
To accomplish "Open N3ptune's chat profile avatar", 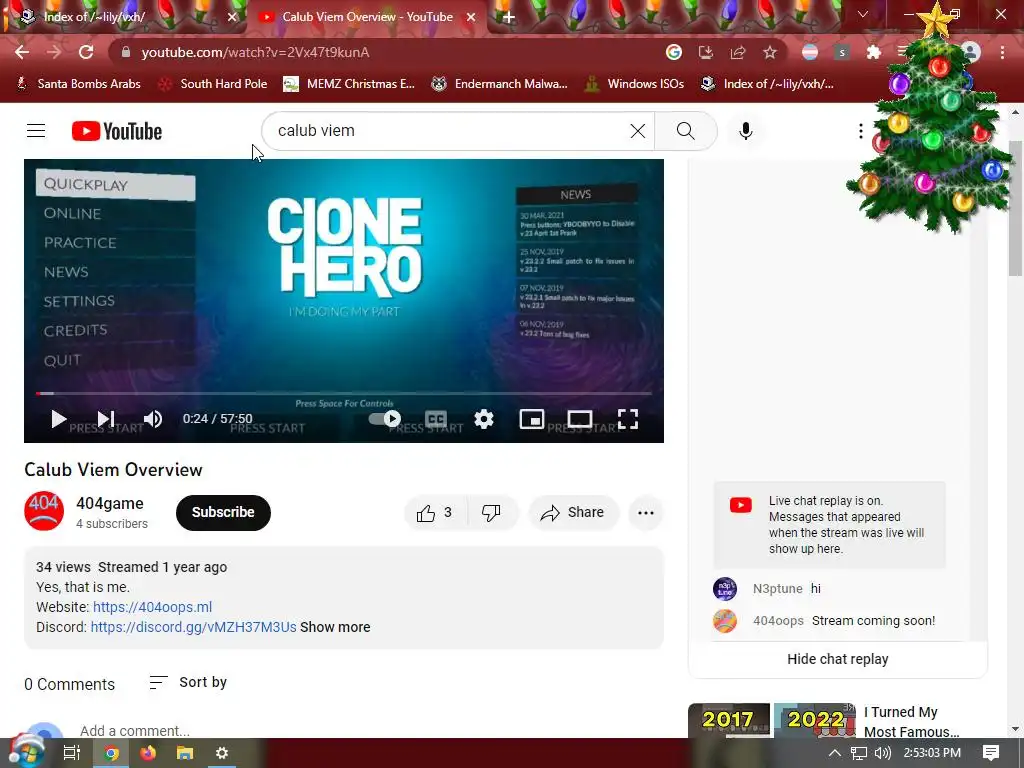I will click(x=725, y=589).
